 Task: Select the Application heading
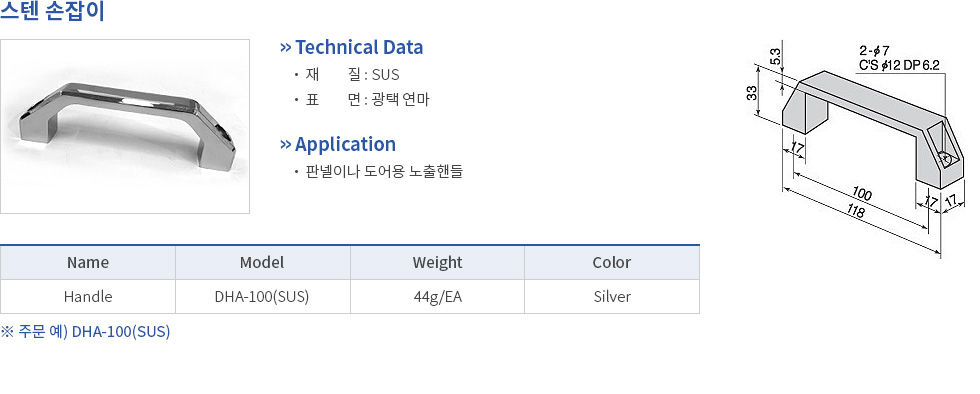tap(345, 144)
